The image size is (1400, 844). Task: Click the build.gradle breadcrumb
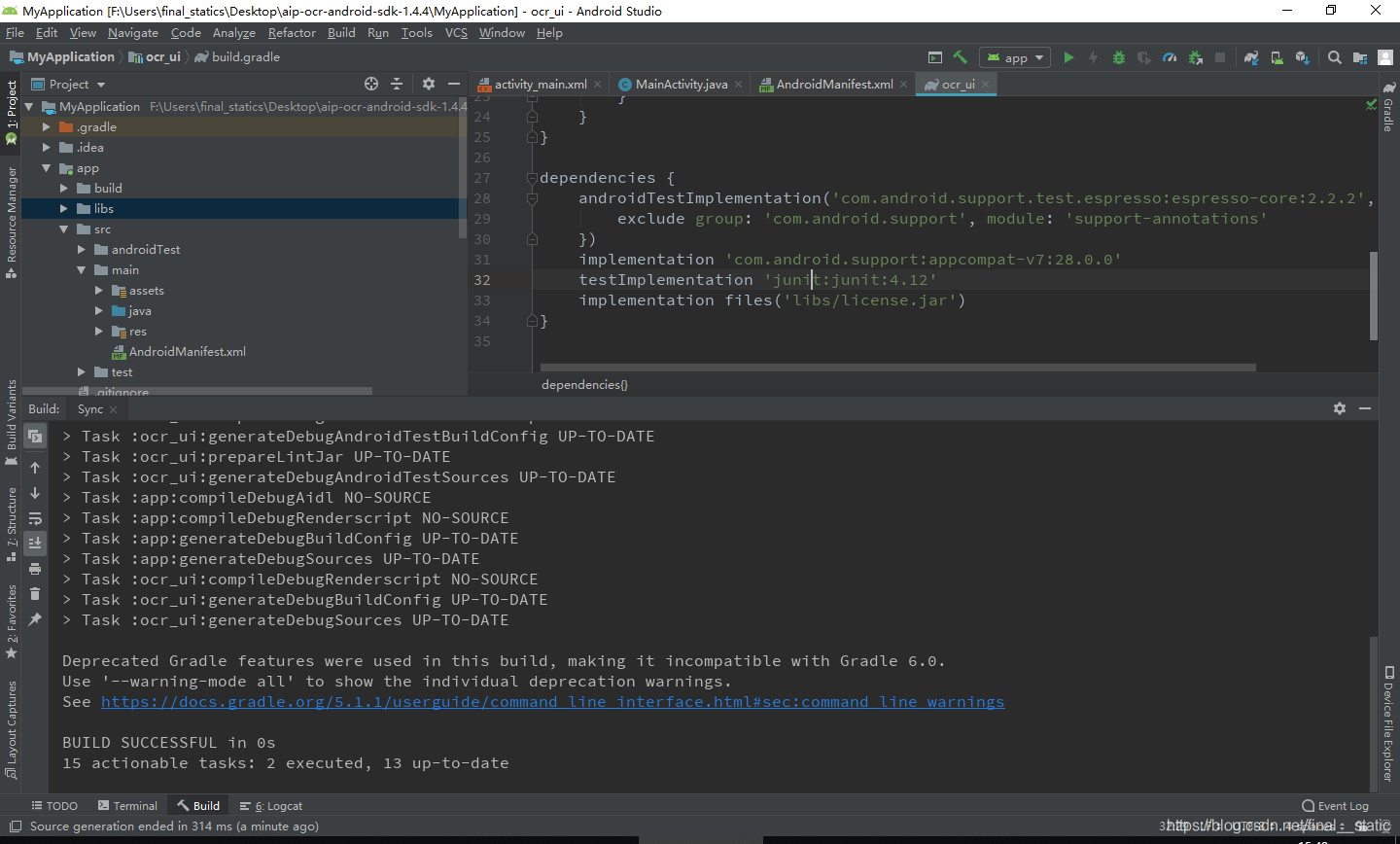(237, 56)
